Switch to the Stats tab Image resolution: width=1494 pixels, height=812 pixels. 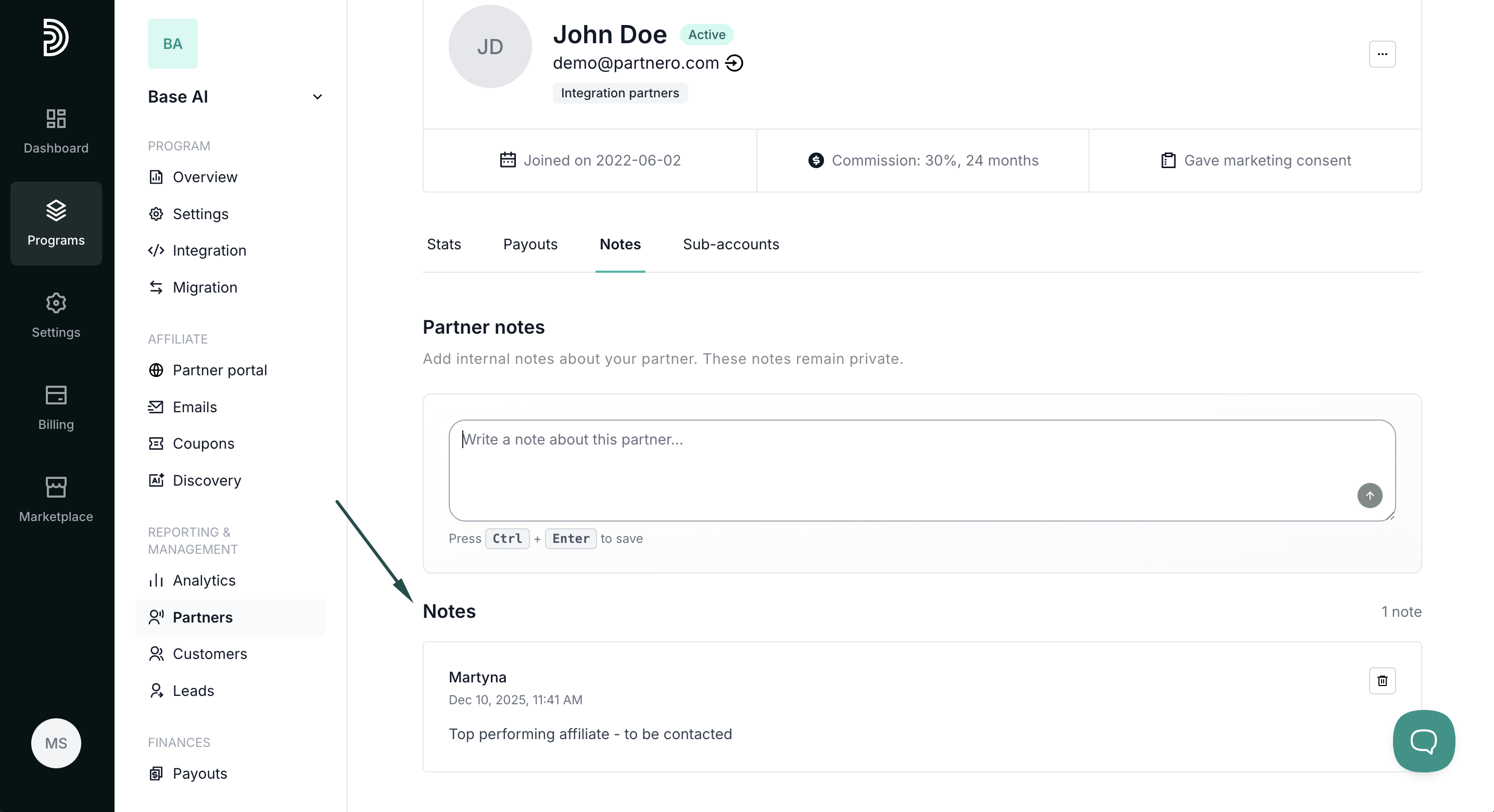click(444, 244)
